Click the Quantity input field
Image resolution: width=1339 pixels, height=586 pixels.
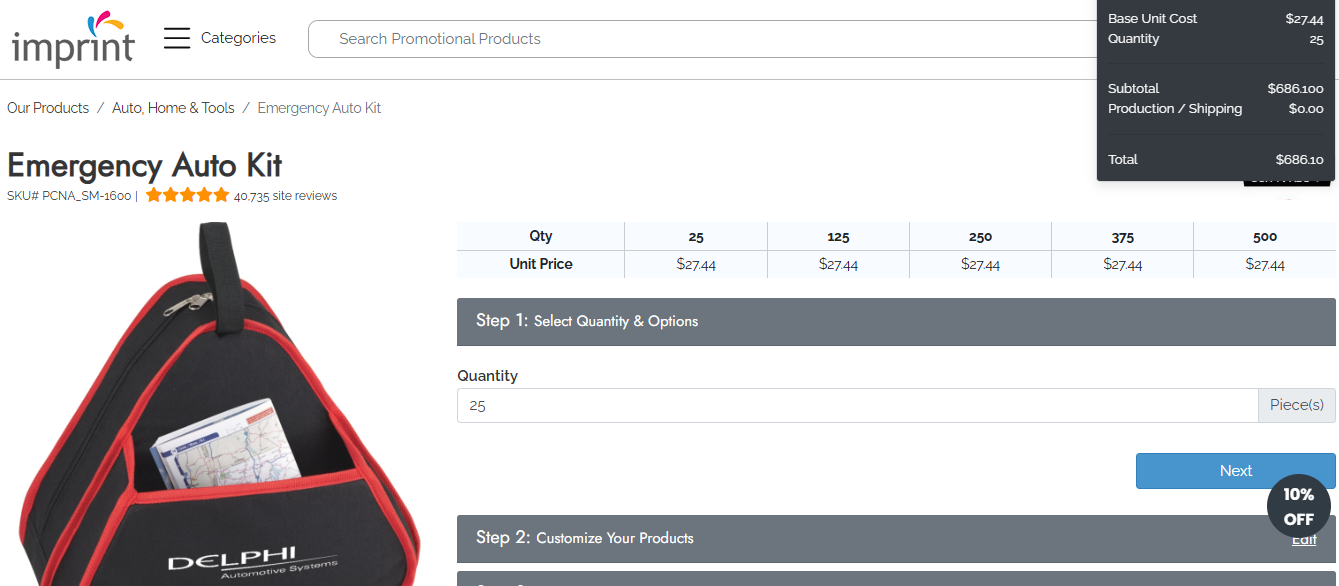pyautogui.click(x=857, y=405)
